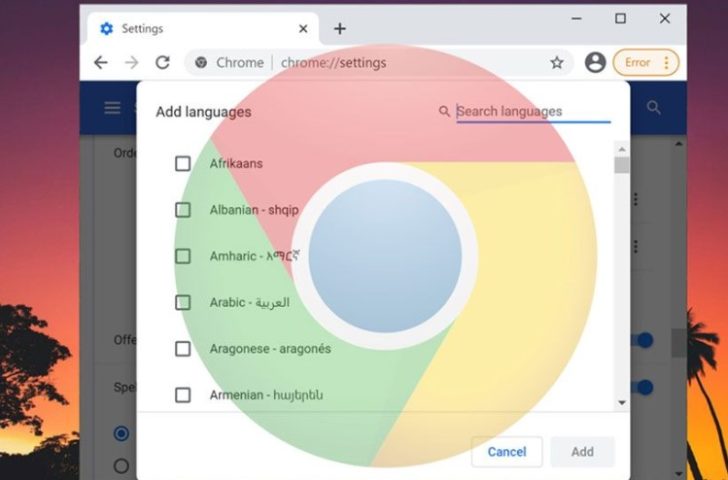Cancel the Add languages dialog
This screenshot has width=728, height=480.
tap(507, 452)
